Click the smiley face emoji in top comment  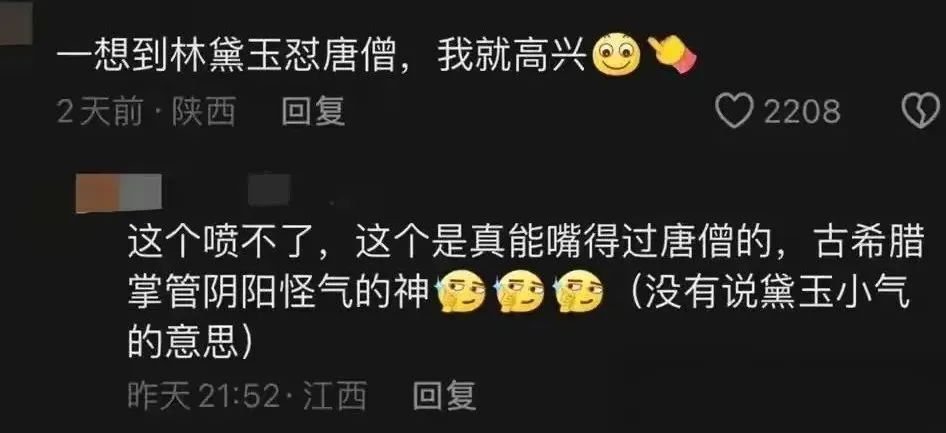[x=616, y=55]
